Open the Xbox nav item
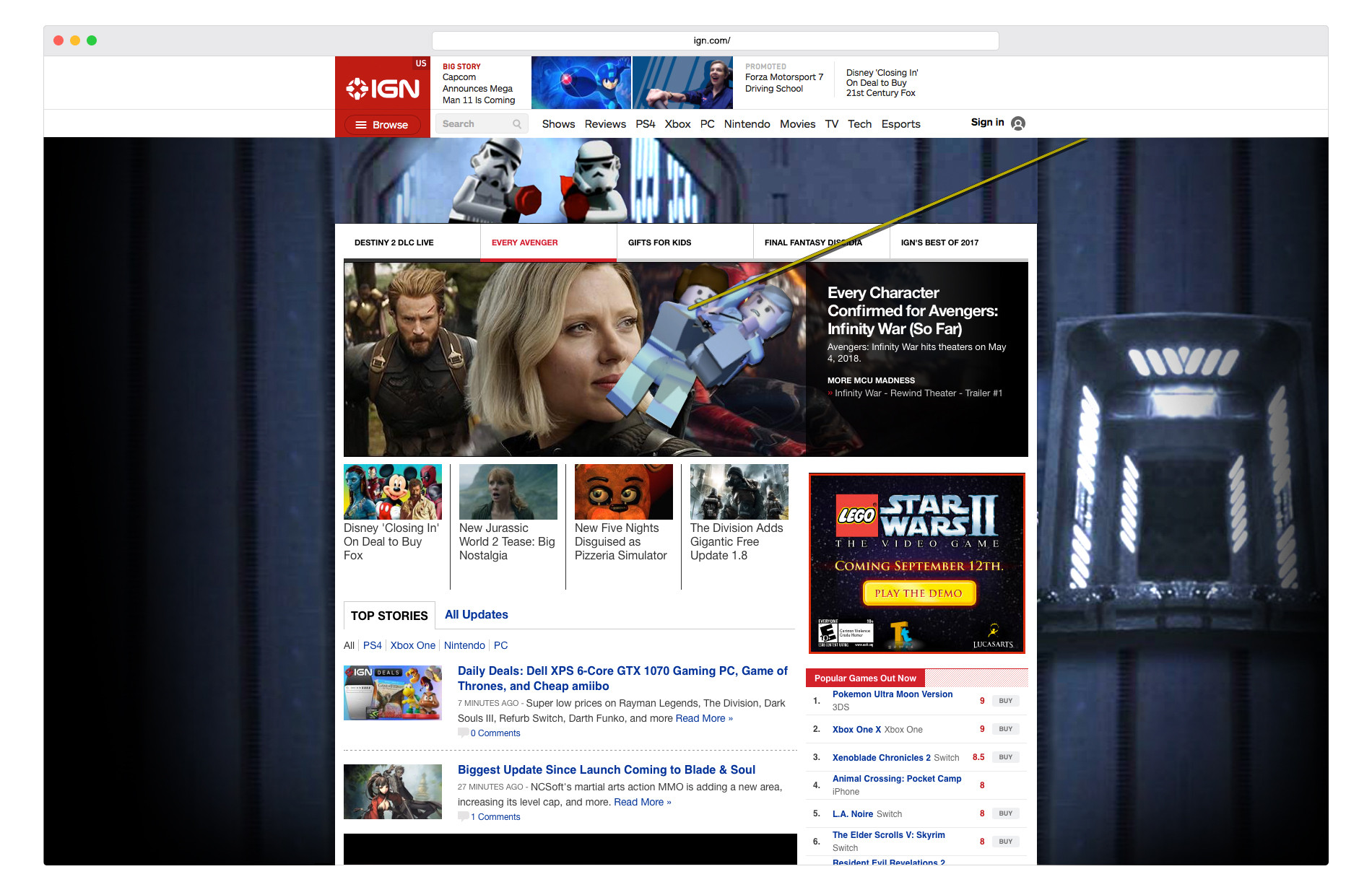Image resolution: width=1372 pixels, height=882 pixels. [x=677, y=124]
